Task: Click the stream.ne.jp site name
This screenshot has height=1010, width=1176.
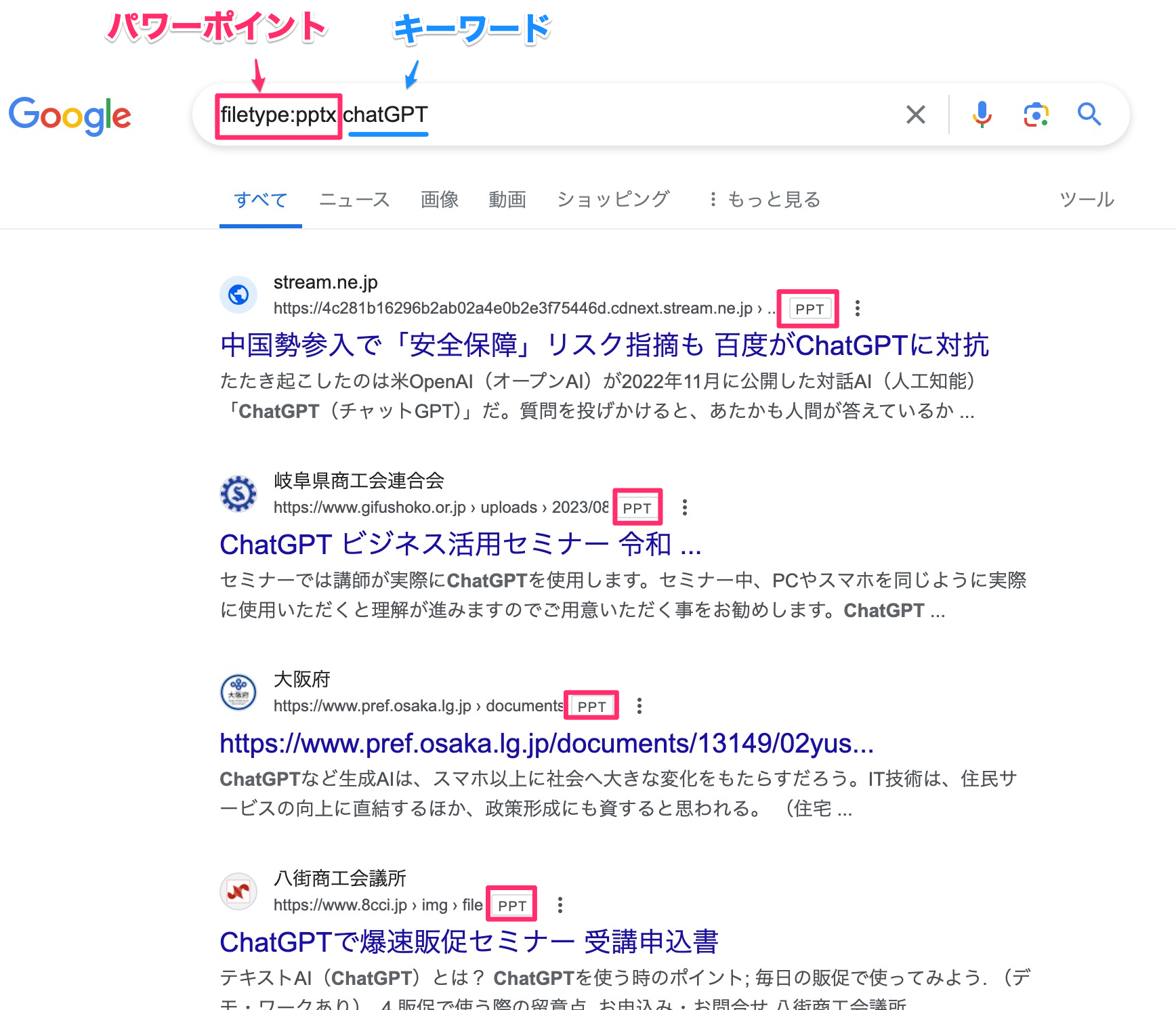Action: click(x=326, y=282)
